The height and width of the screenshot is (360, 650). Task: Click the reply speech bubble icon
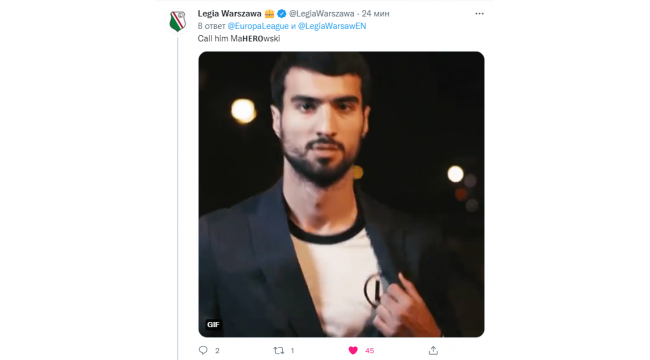[x=203, y=350]
